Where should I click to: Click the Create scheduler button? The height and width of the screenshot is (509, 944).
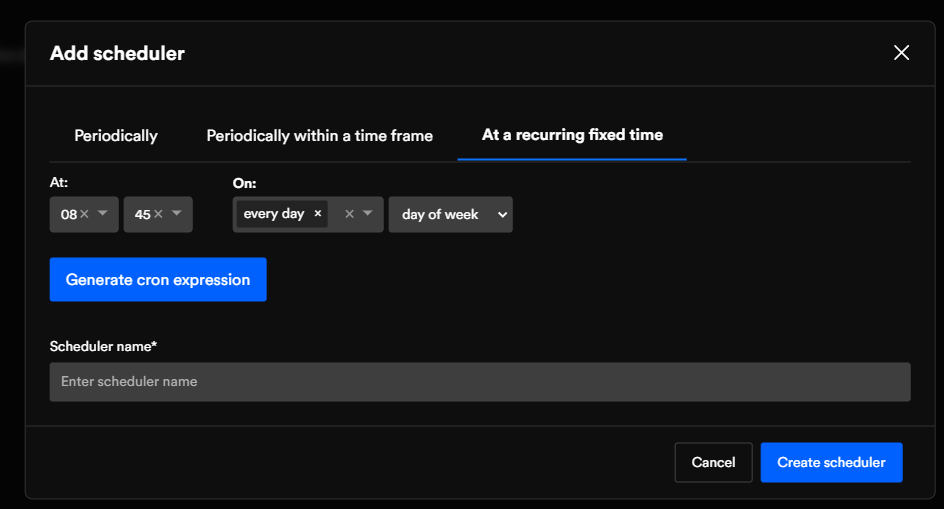click(831, 462)
